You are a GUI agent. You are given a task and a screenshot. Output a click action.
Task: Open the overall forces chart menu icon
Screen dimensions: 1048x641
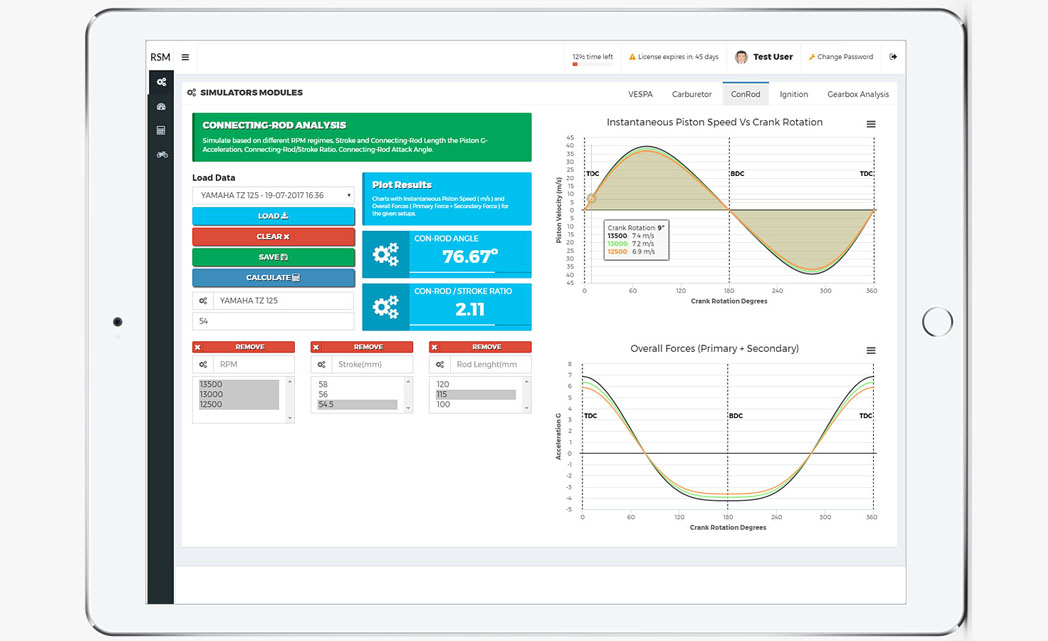point(871,351)
